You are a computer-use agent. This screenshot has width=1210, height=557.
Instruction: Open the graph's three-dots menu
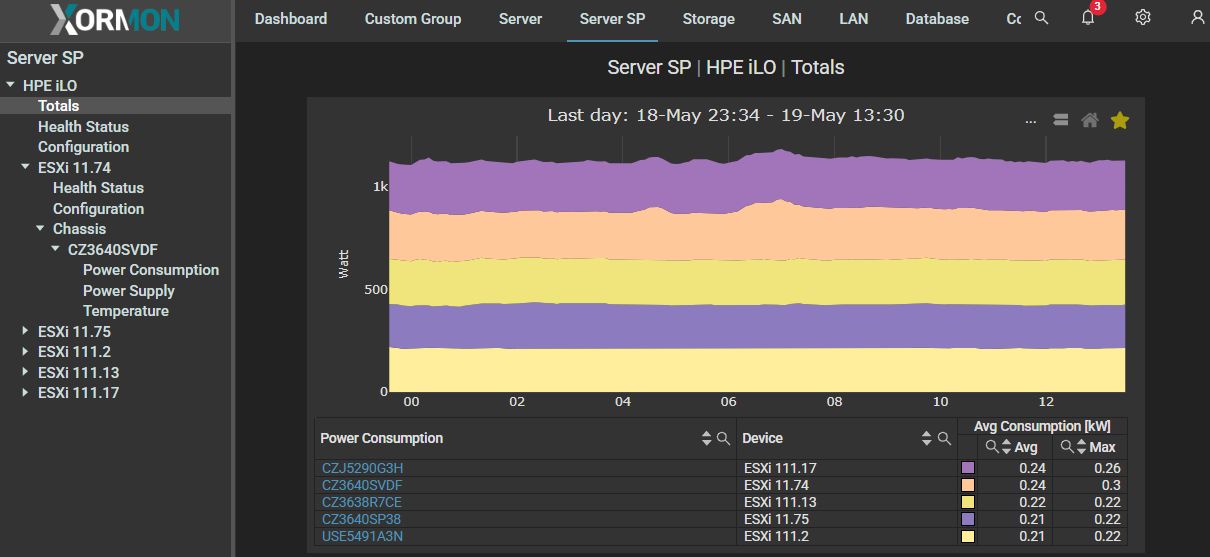[x=1031, y=121]
